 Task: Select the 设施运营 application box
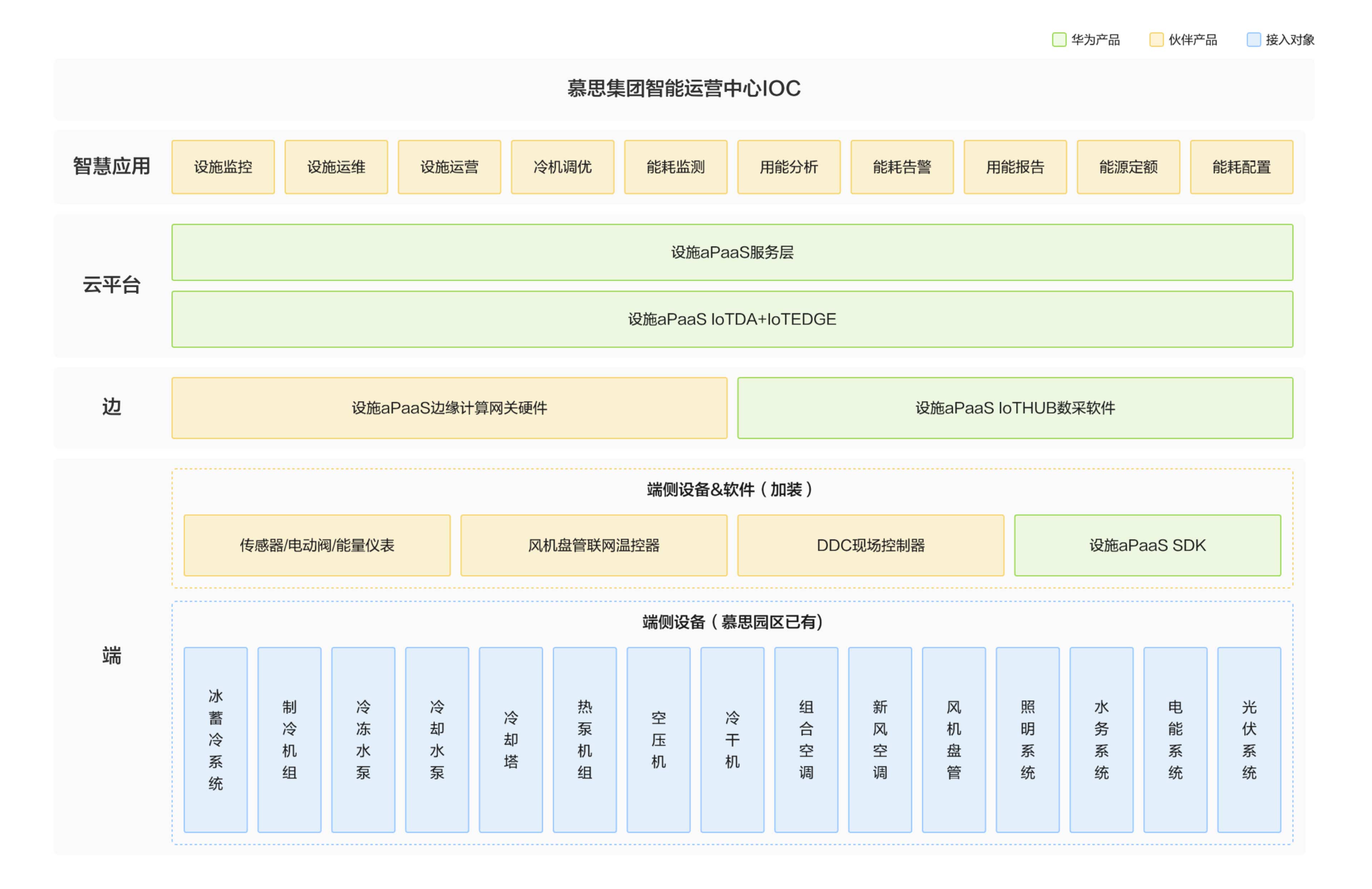pos(449,167)
